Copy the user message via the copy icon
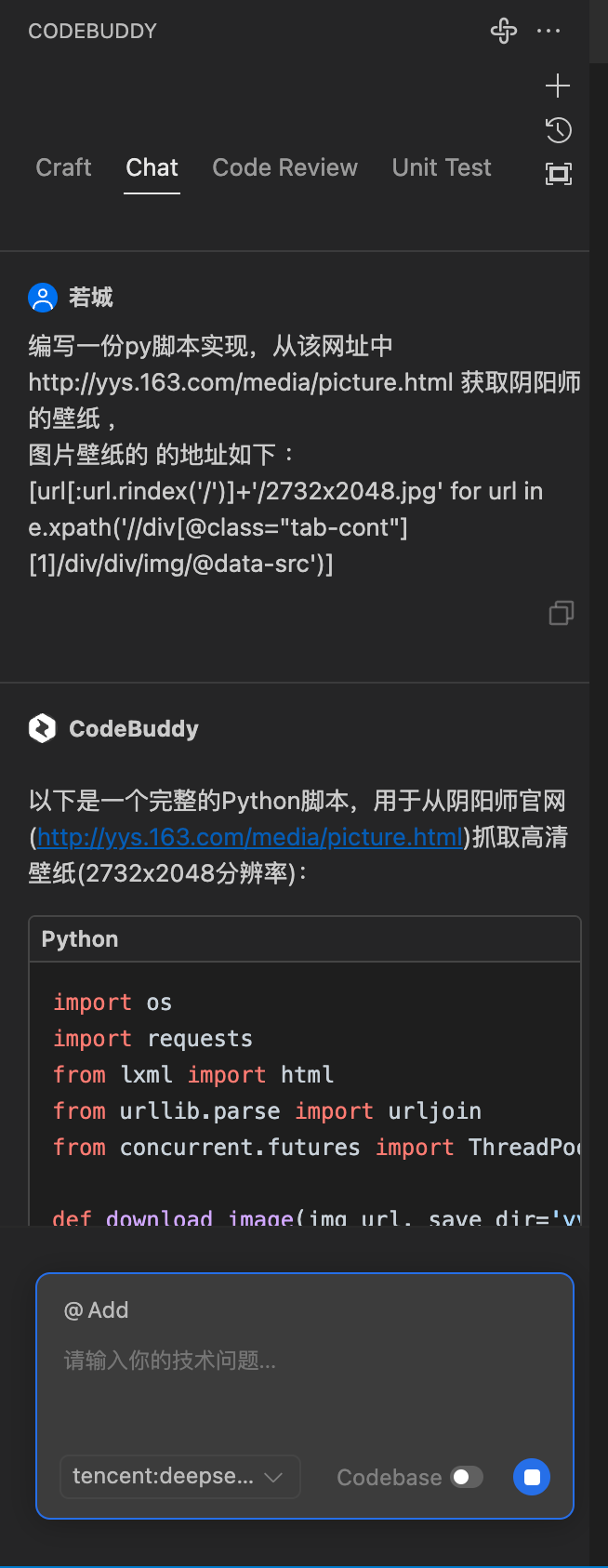608x1568 pixels. (561, 613)
